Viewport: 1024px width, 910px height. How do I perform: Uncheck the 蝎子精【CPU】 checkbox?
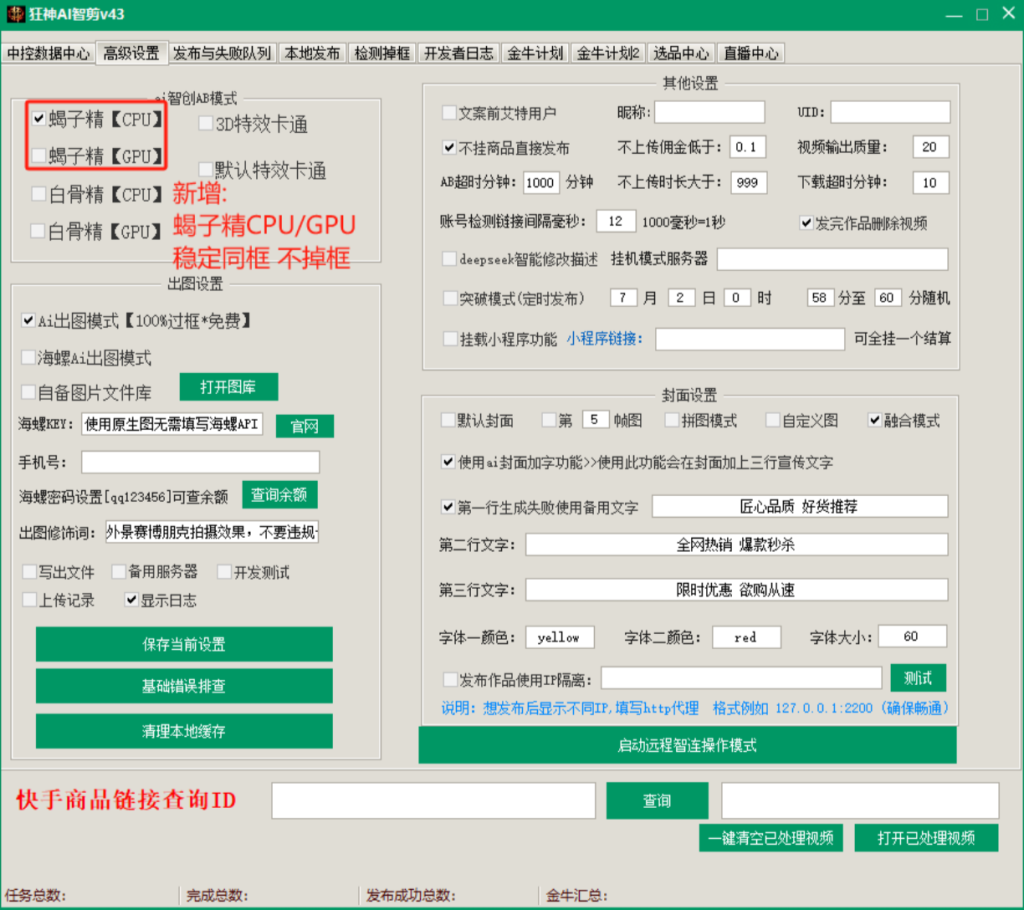point(39,119)
